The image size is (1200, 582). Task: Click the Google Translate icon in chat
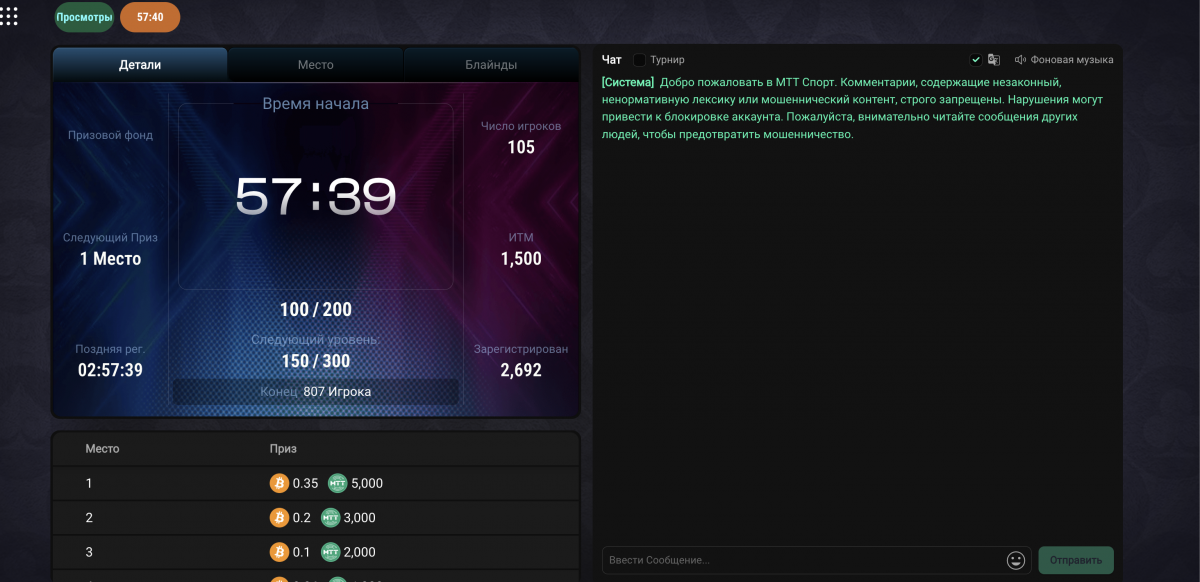[x=994, y=60]
